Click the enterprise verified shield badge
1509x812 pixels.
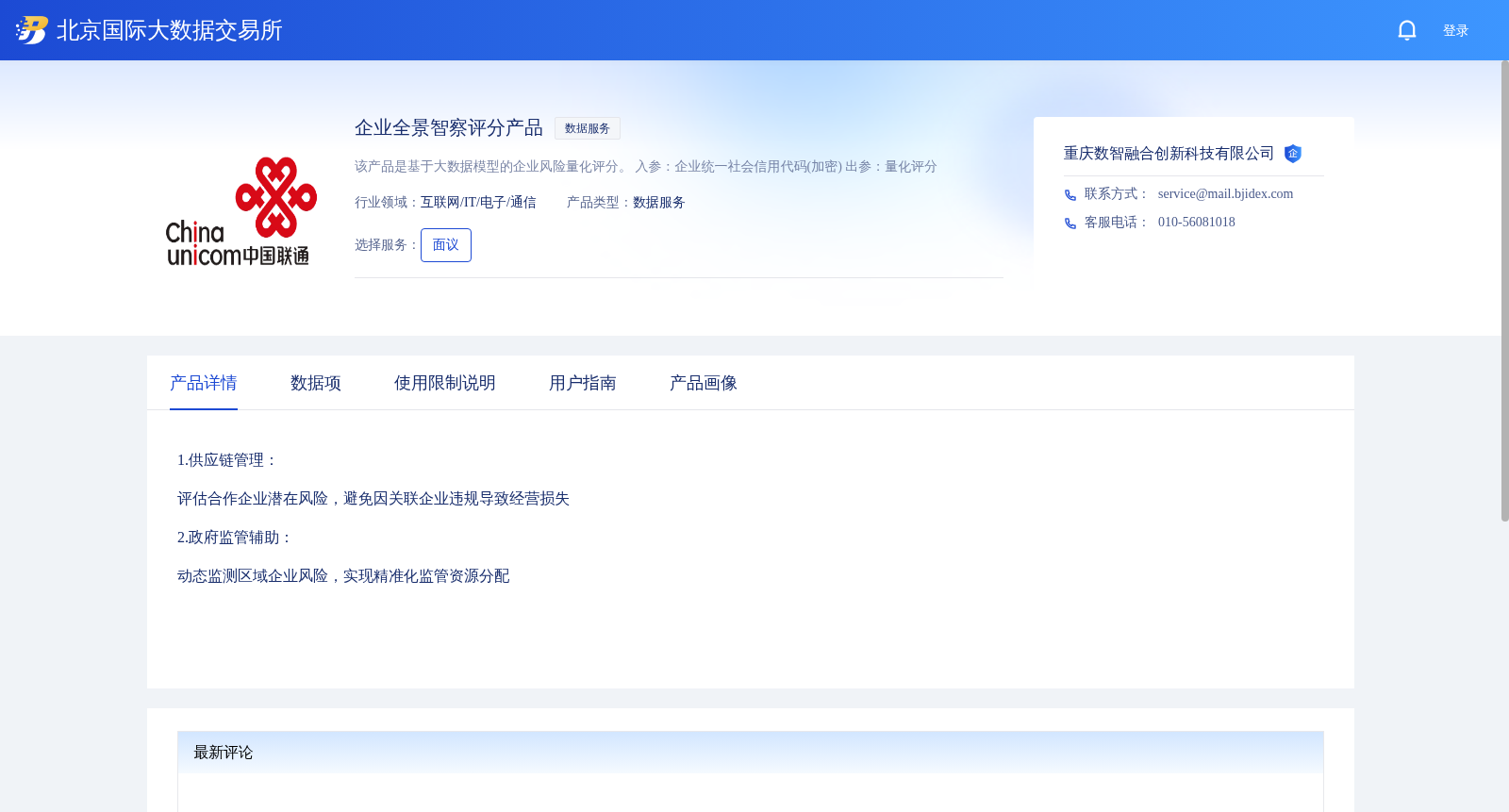coord(1293,154)
